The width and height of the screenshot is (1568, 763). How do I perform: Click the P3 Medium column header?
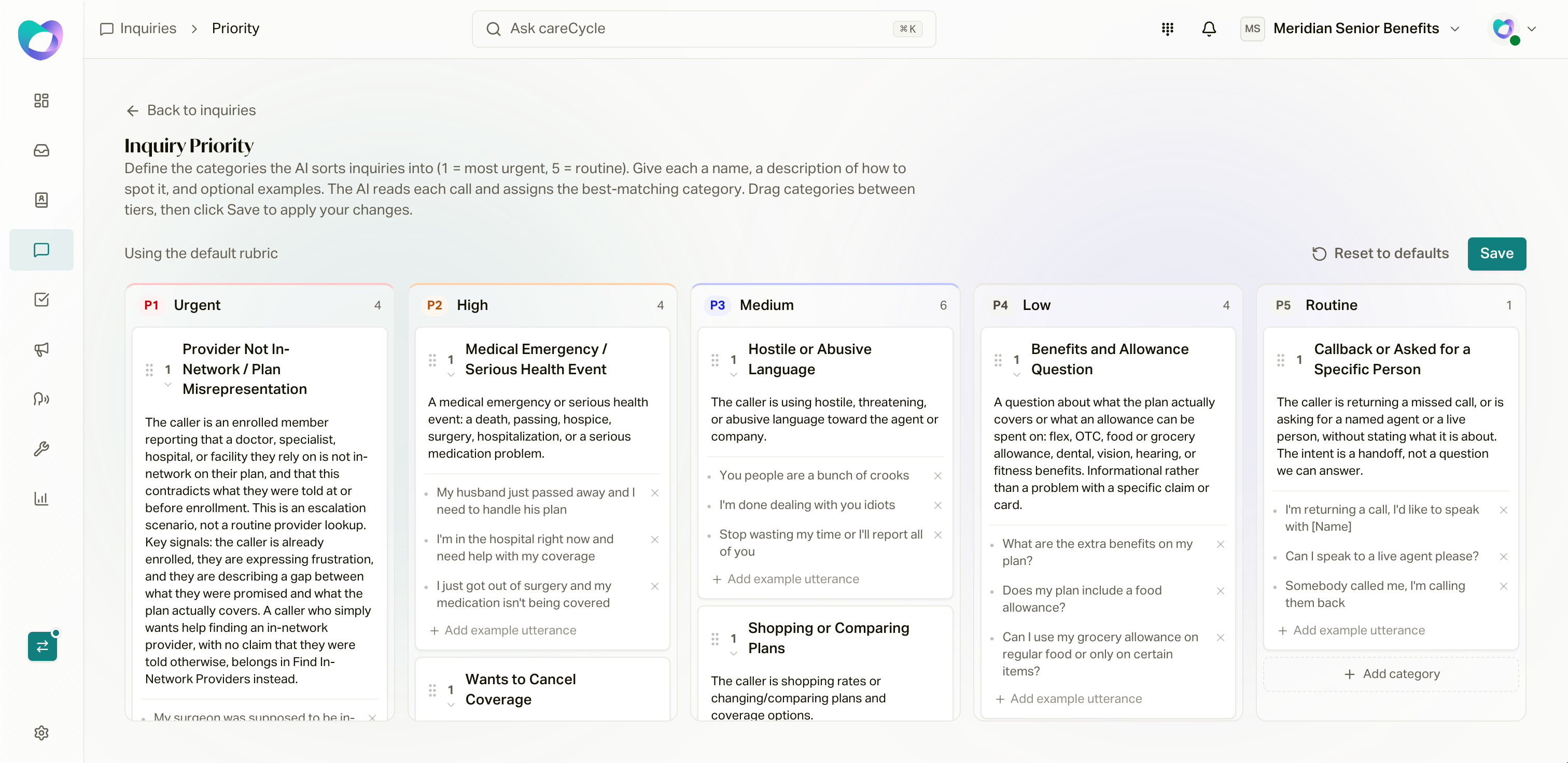click(825, 305)
